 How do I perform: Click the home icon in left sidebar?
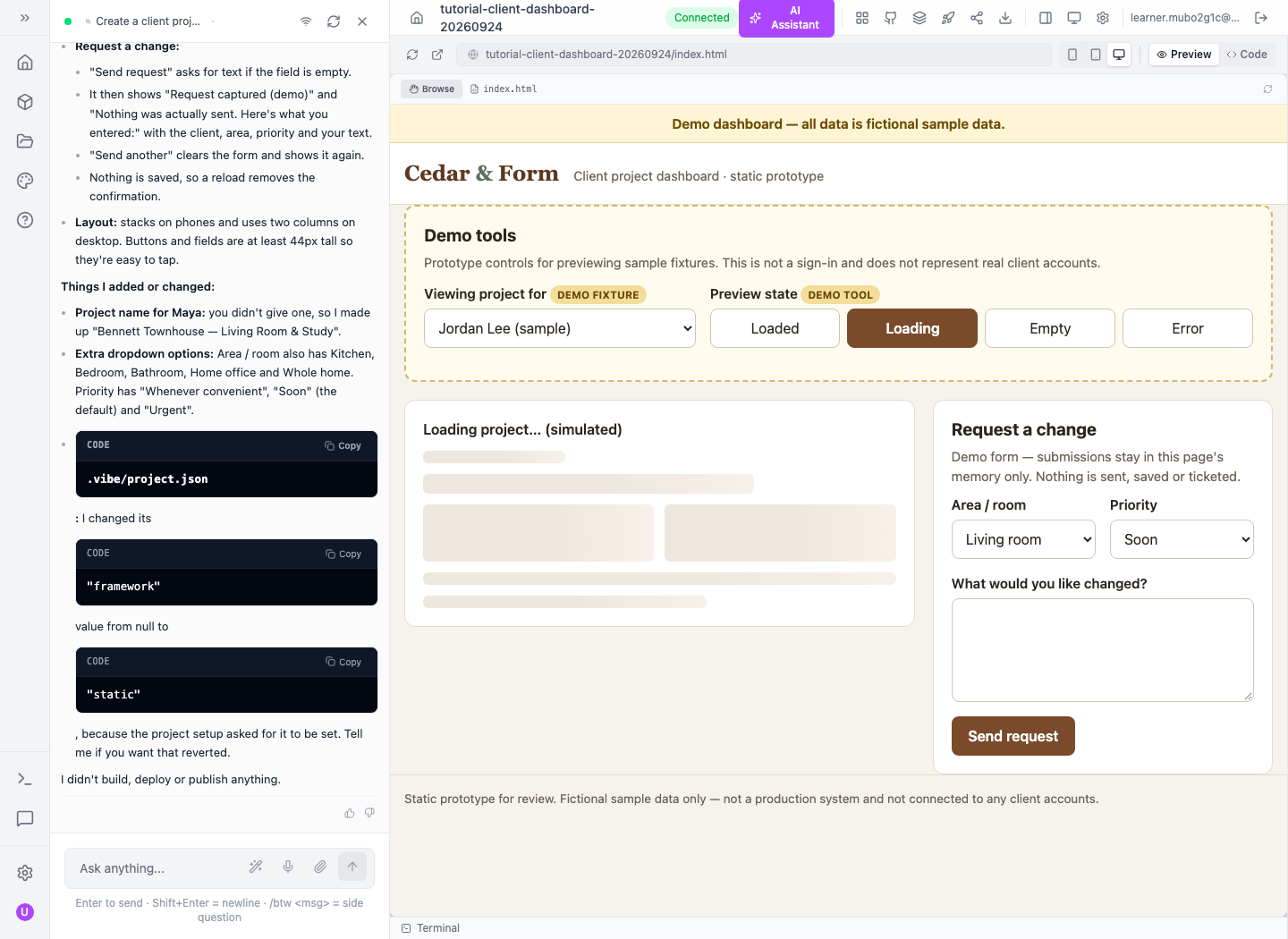(25, 63)
